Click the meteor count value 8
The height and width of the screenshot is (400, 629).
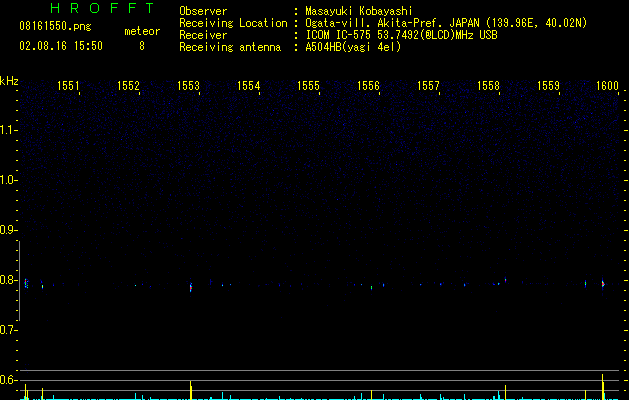click(142, 46)
